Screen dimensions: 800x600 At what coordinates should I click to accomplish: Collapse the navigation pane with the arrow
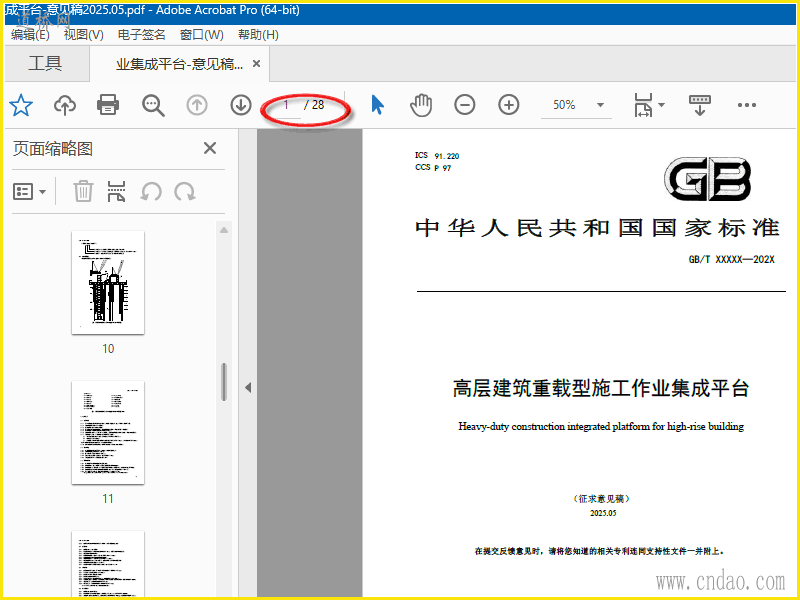[x=248, y=388]
